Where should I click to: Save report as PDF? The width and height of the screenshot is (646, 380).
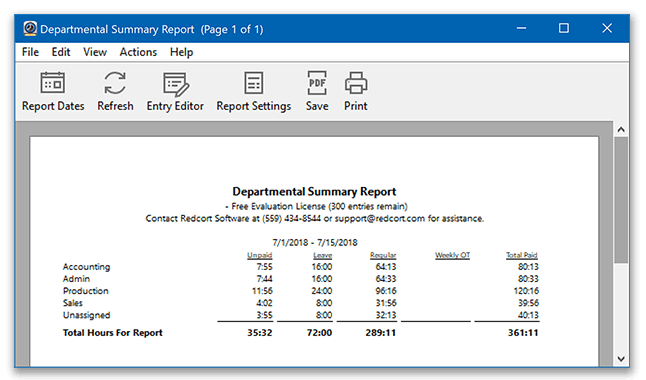317,91
